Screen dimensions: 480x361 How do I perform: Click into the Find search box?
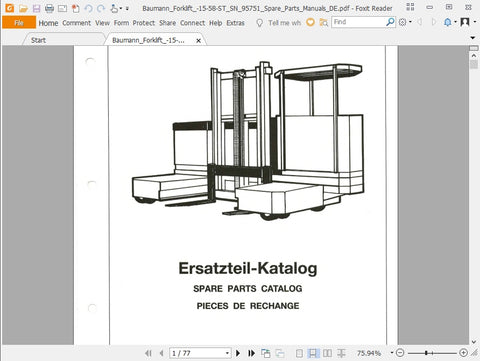tap(358, 22)
